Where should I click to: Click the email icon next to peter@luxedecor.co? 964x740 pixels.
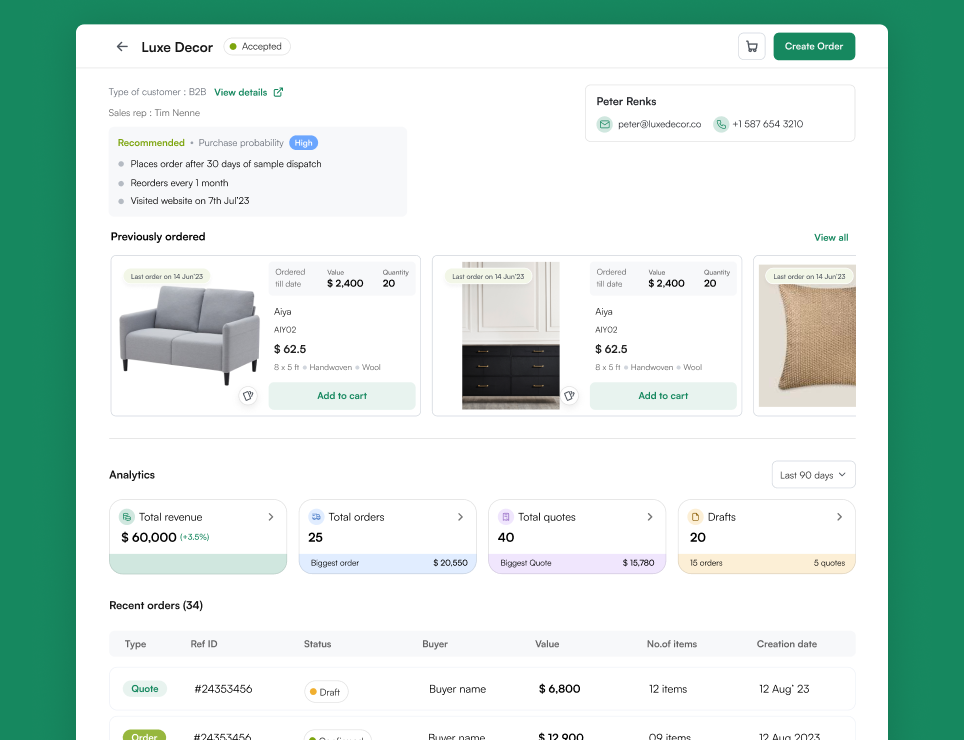pos(604,124)
